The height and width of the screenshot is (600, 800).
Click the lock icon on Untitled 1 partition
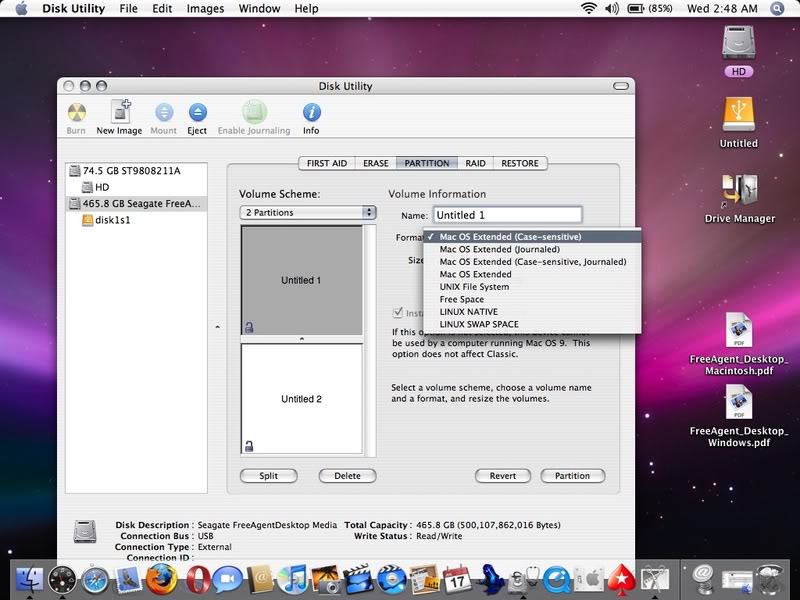point(249,328)
